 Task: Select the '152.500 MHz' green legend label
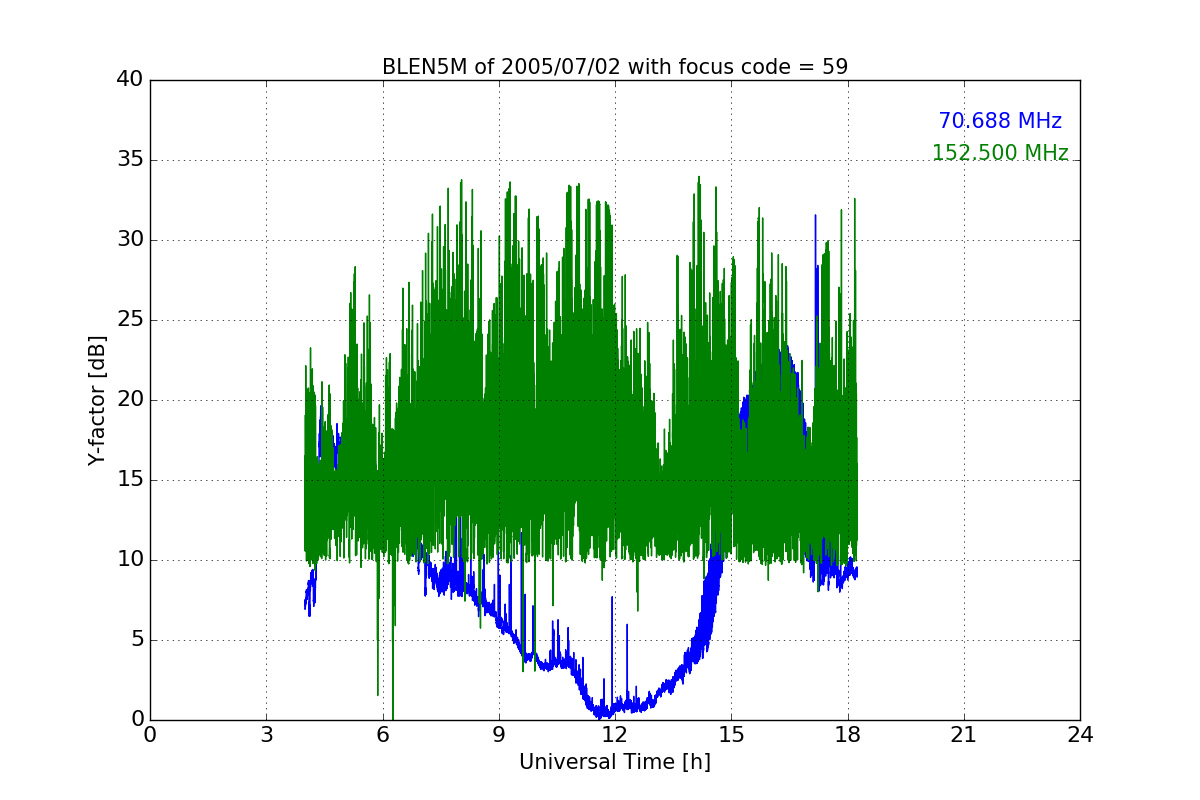pyautogui.click(x=1000, y=153)
